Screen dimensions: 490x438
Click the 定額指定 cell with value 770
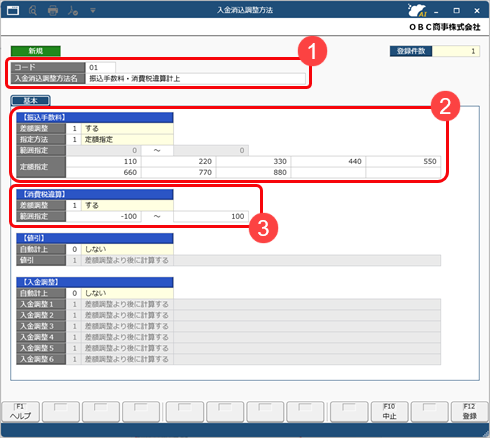point(178,172)
